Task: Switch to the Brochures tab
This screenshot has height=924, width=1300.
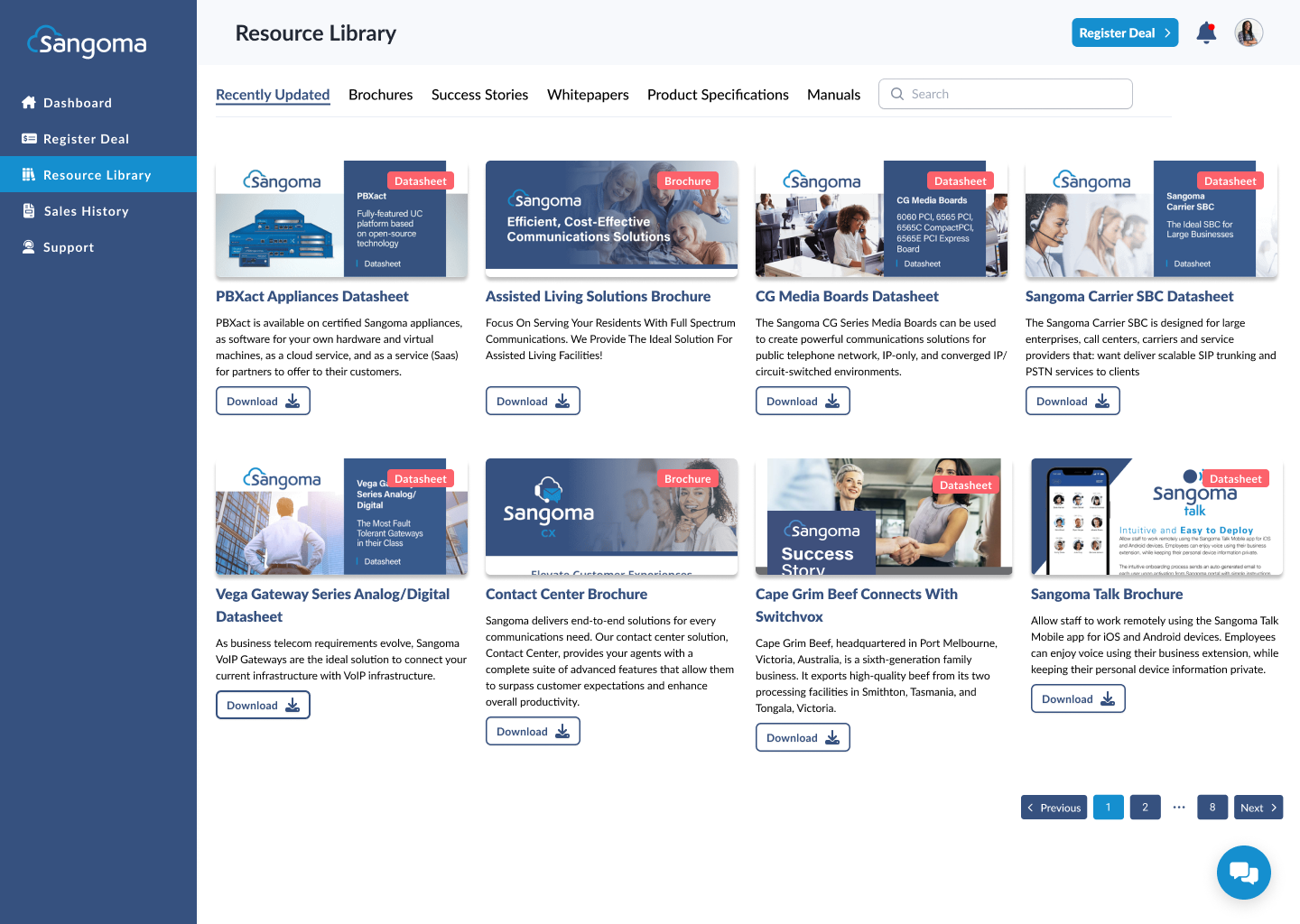Action: pyautogui.click(x=380, y=94)
